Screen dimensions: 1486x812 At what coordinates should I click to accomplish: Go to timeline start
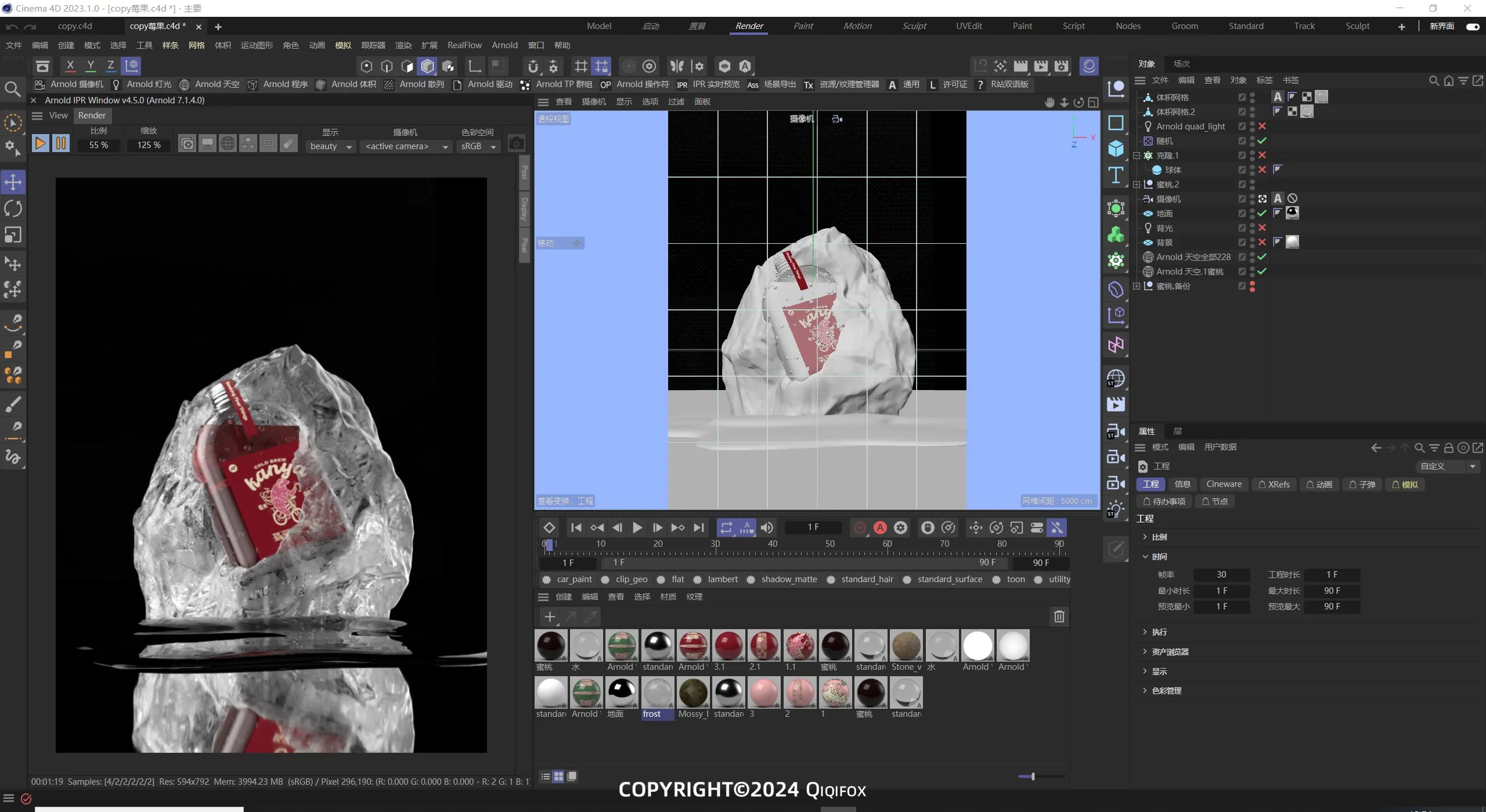[576, 528]
